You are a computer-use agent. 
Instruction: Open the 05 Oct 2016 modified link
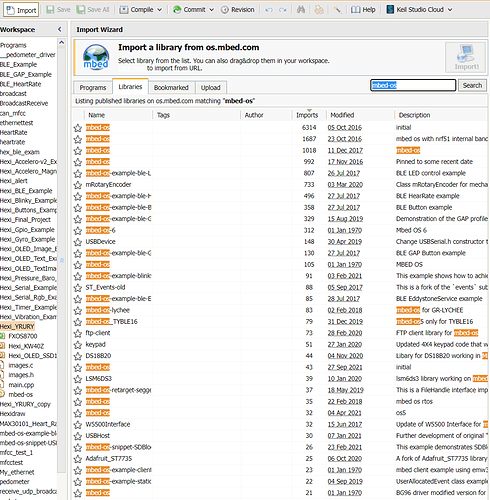344,128
